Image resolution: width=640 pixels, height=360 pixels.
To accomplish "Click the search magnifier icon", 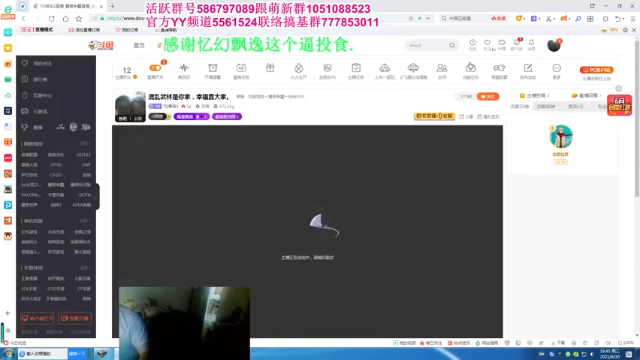I will (452, 45).
